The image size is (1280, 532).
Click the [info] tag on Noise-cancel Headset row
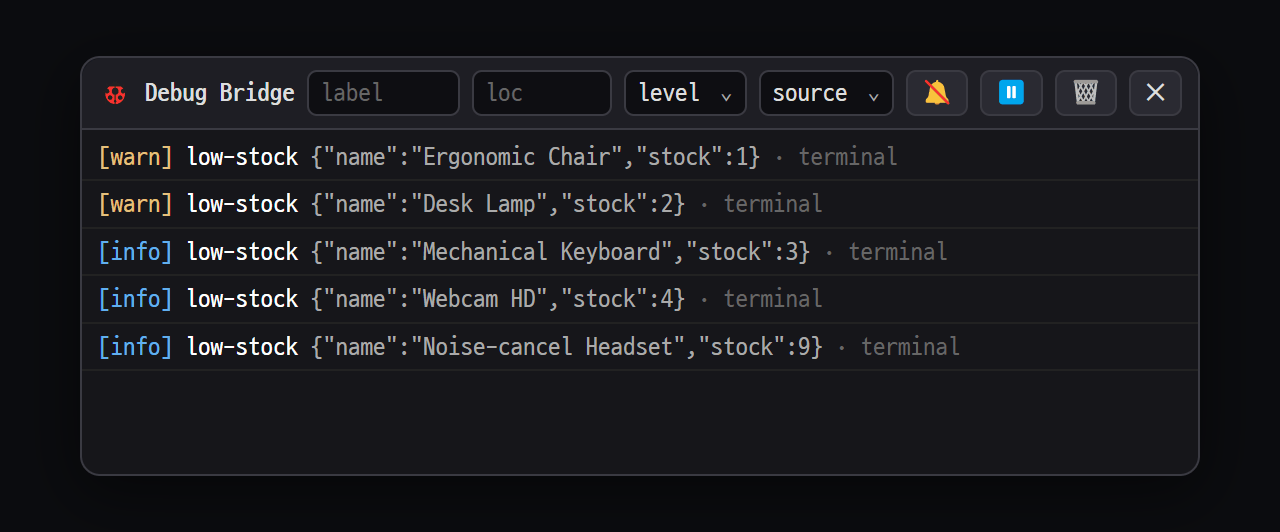point(136,347)
